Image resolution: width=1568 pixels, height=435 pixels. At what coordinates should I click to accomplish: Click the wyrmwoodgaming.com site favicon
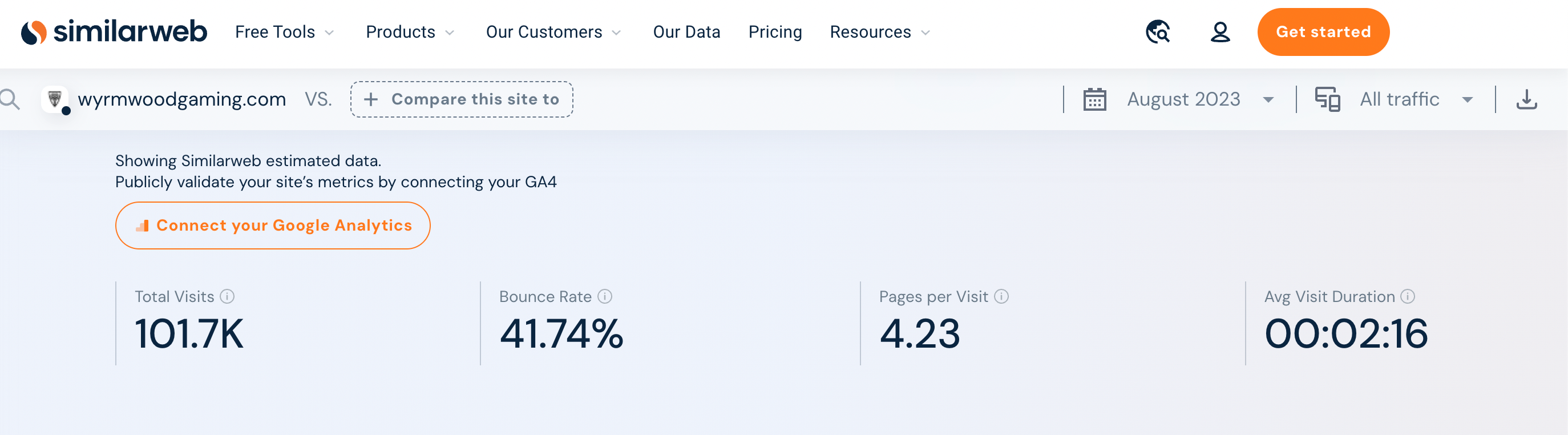tap(55, 99)
